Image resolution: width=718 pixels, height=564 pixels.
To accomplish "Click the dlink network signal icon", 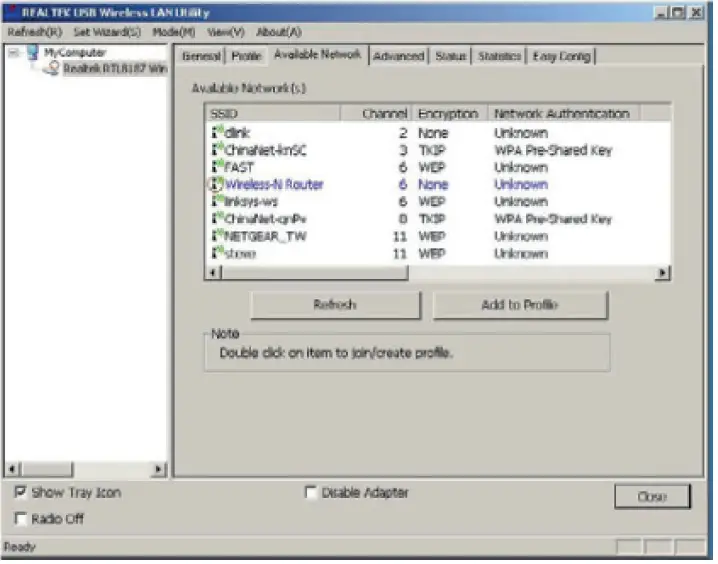I will (x=216, y=132).
